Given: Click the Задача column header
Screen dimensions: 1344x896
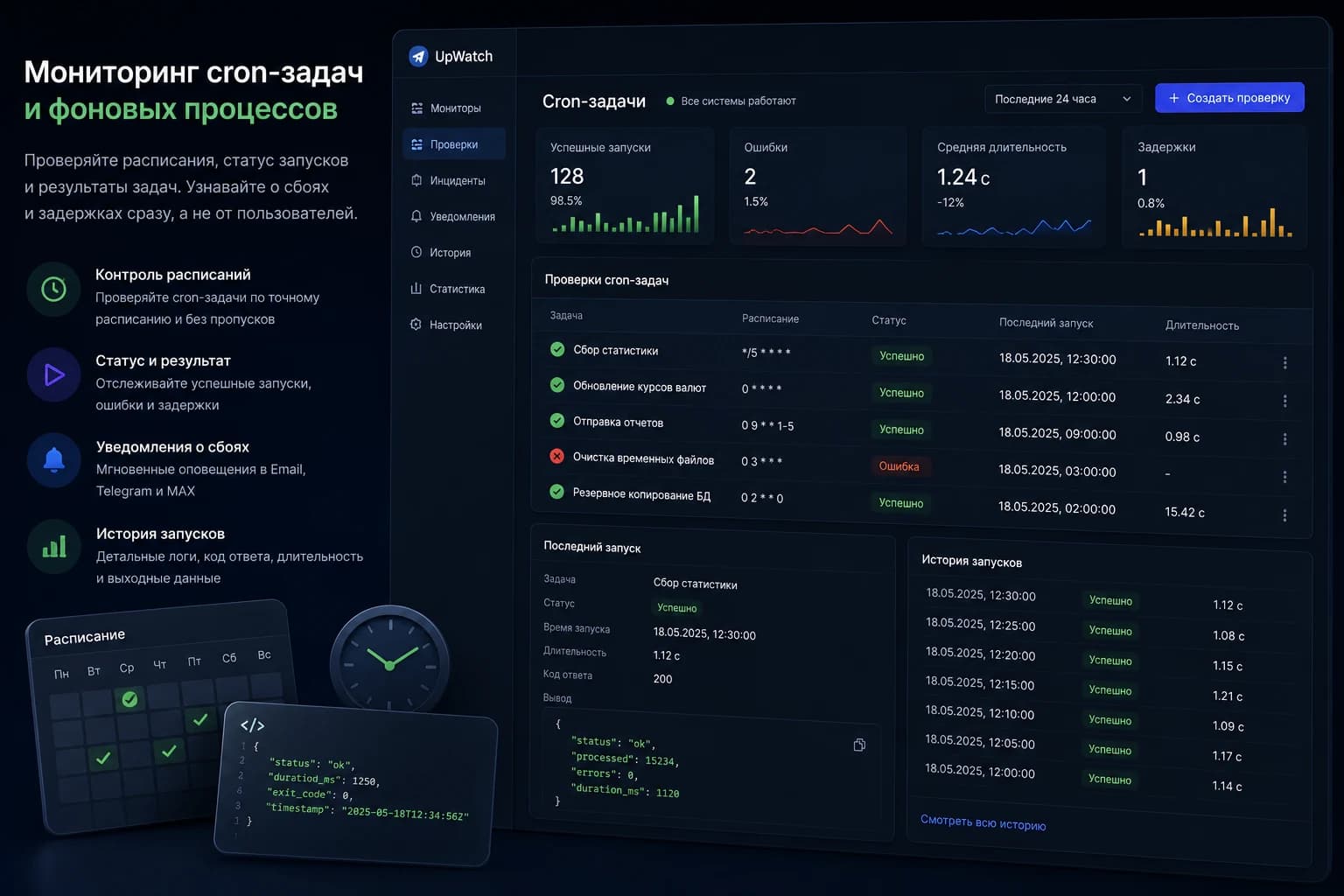Looking at the screenshot, I should click(x=566, y=315).
